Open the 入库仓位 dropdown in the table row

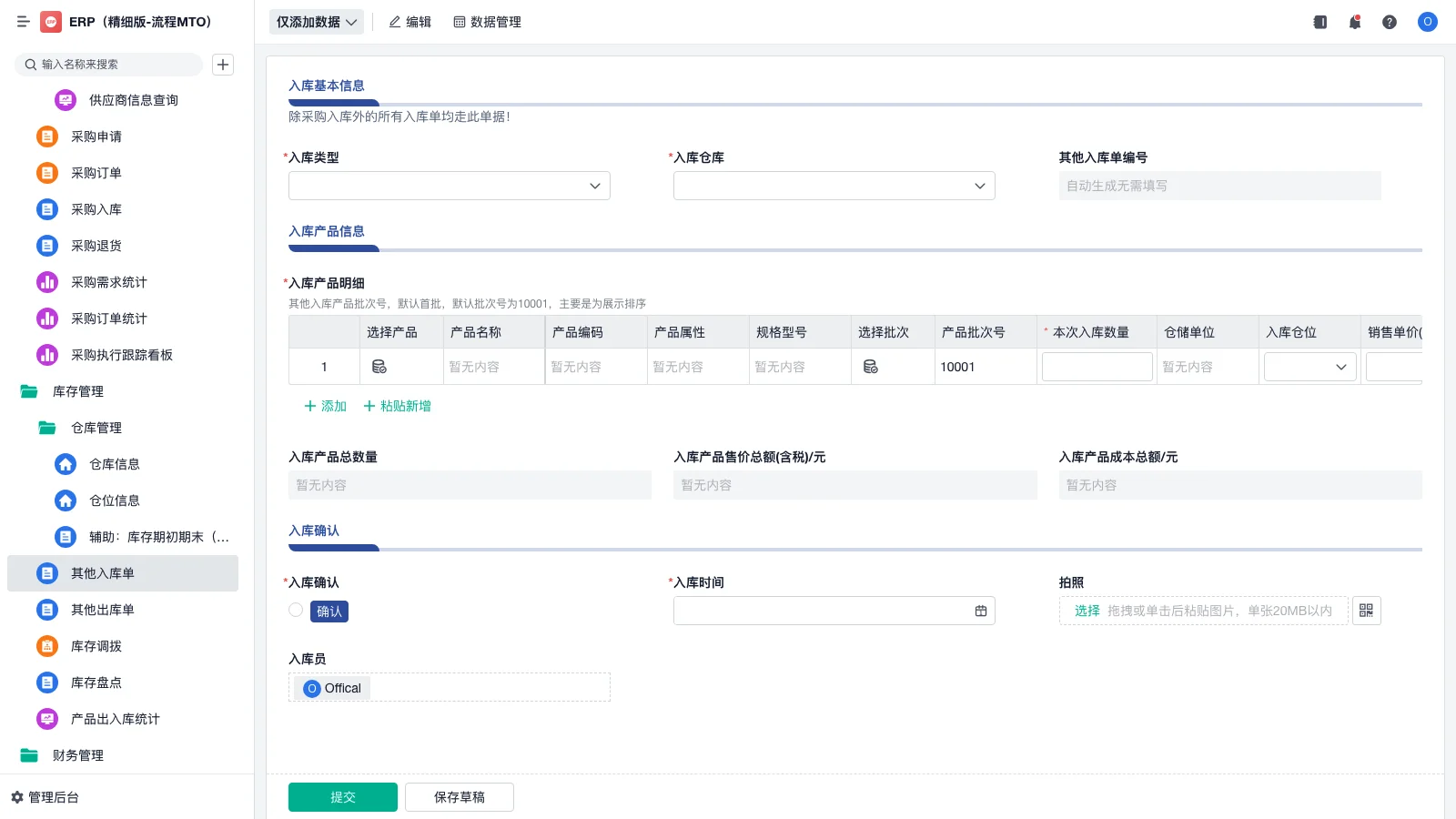[x=1309, y=367]
